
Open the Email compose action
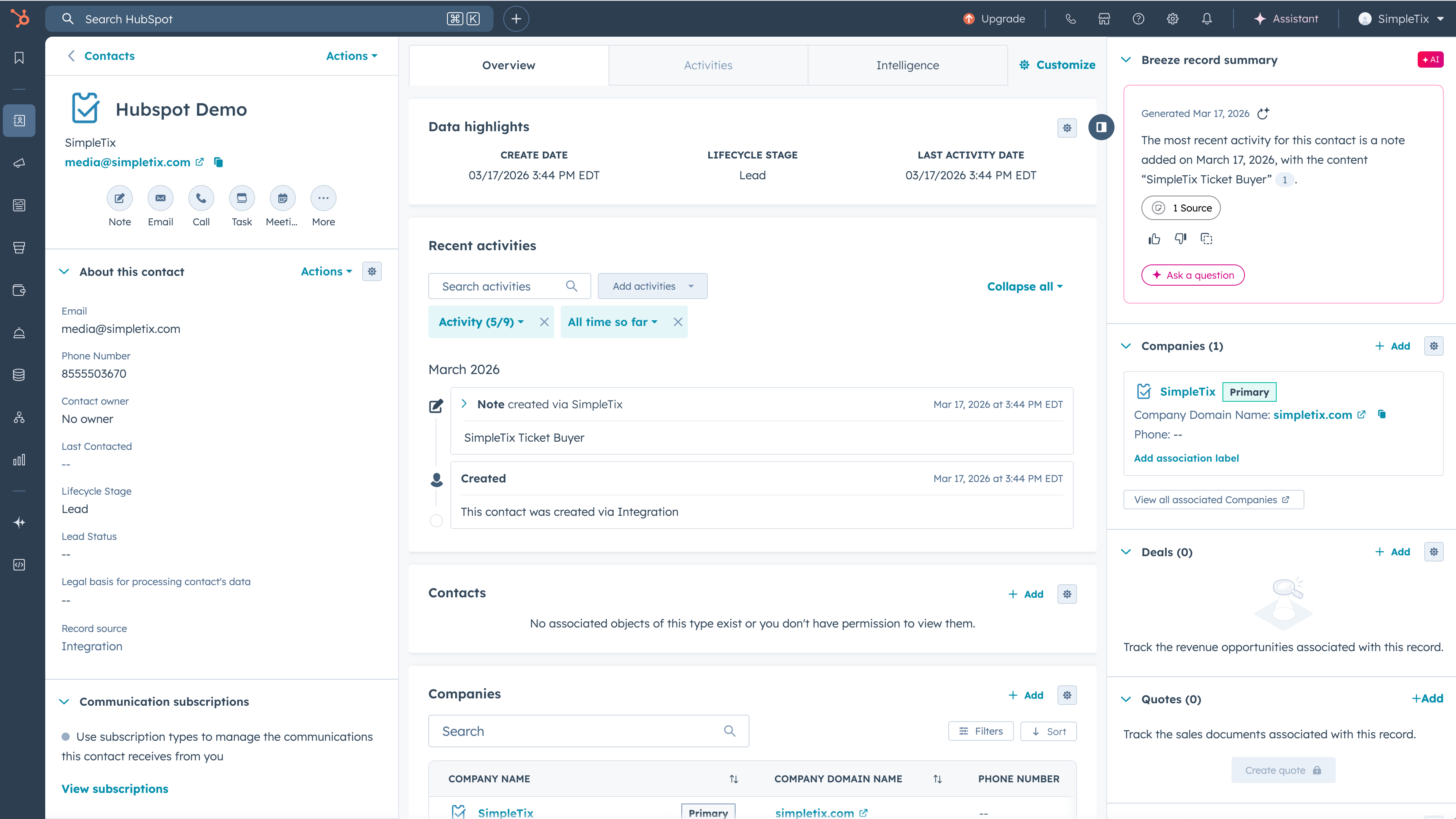coord(160,198)
